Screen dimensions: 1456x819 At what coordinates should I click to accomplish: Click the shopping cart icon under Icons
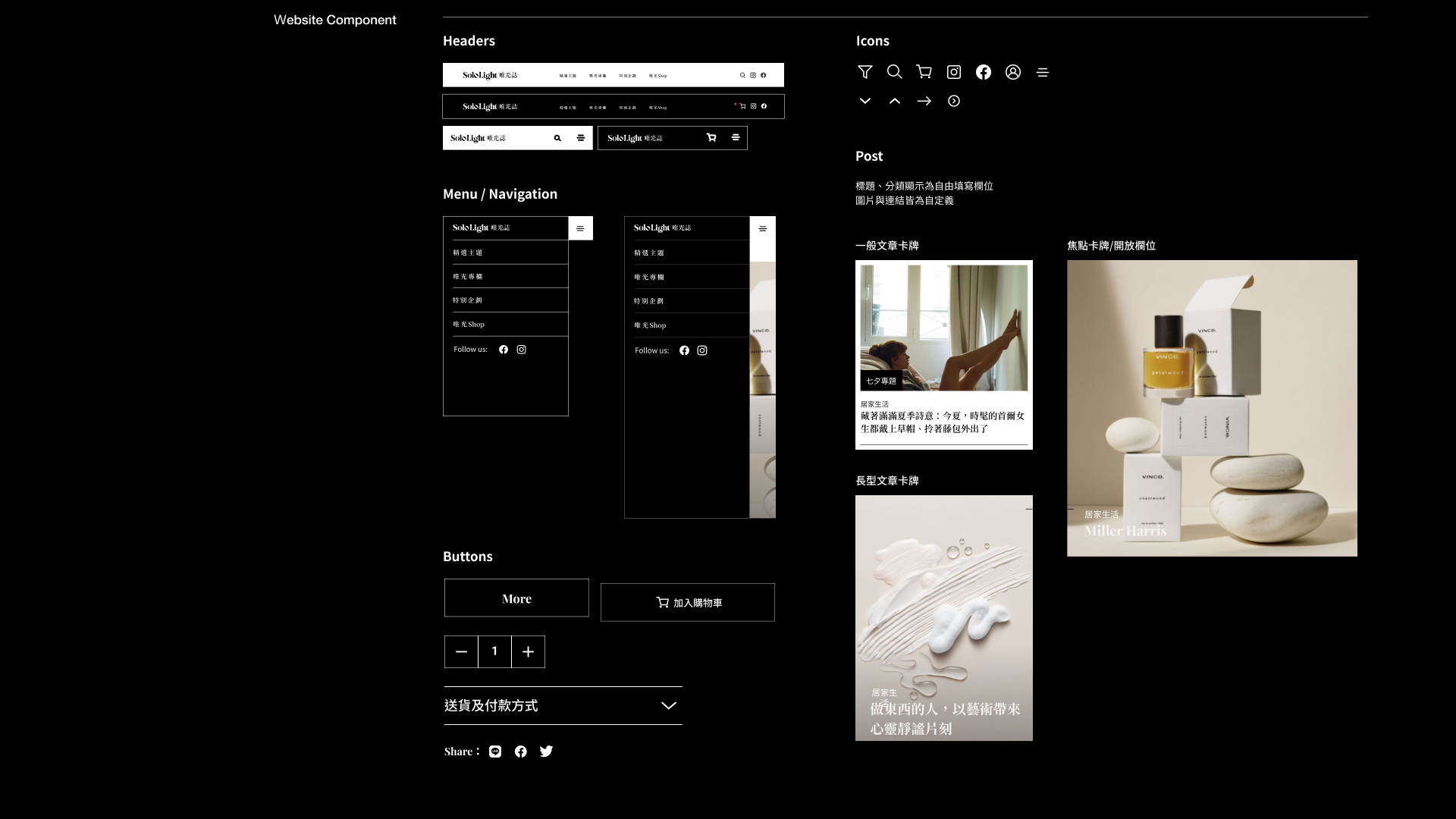pyautogui.click(x=924, y=72)
